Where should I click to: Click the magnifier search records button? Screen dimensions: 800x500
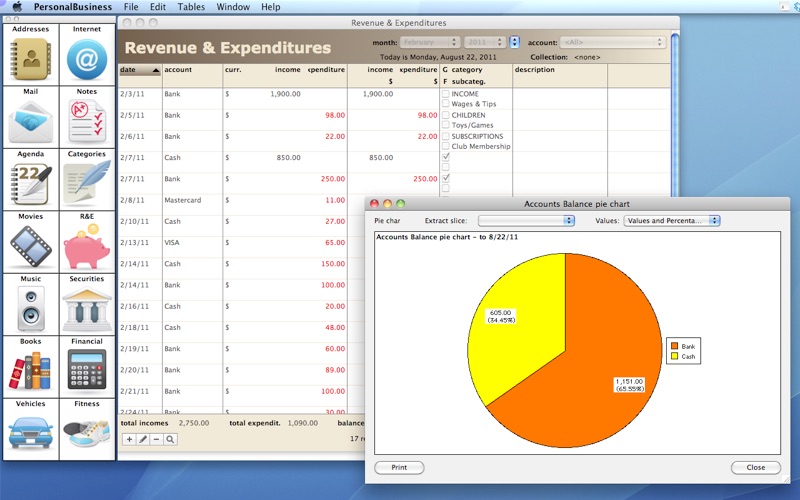click(x=170, y=439)
